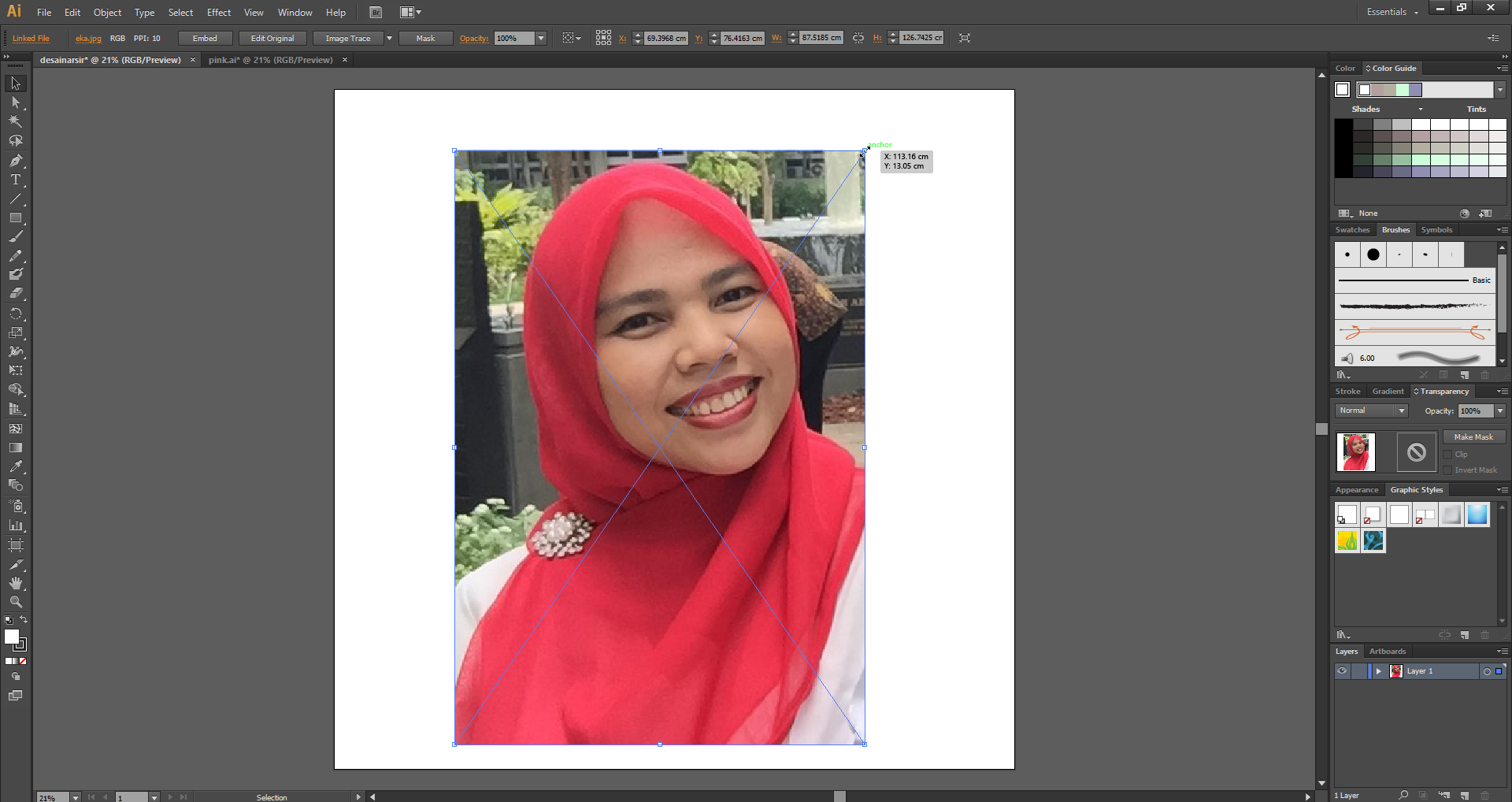Select the Gradient tool
The image size is (1512, 802).
(x=16, y=447)
